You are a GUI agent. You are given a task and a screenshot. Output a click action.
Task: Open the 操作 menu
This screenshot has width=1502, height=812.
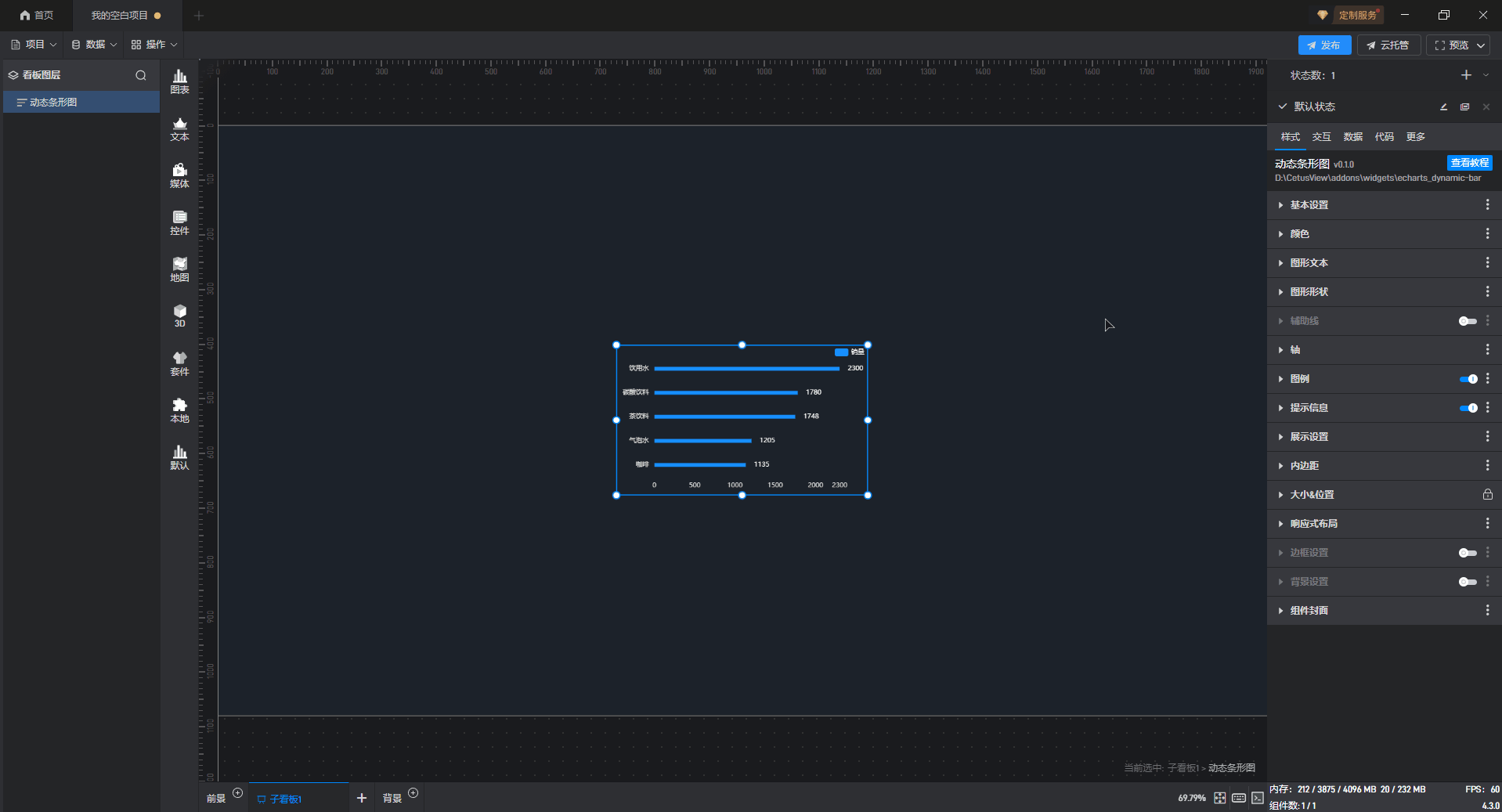(154, 45)
